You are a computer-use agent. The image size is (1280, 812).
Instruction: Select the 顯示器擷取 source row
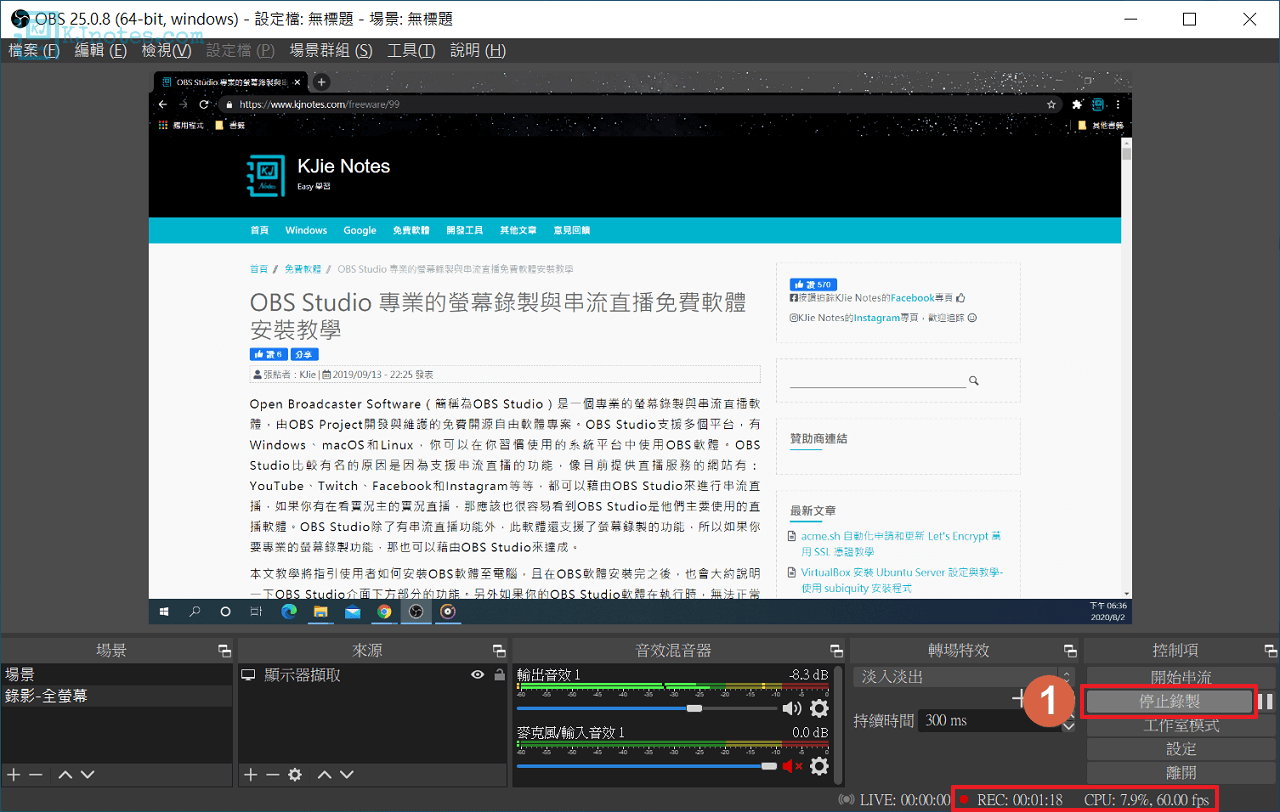pos(374,675)
